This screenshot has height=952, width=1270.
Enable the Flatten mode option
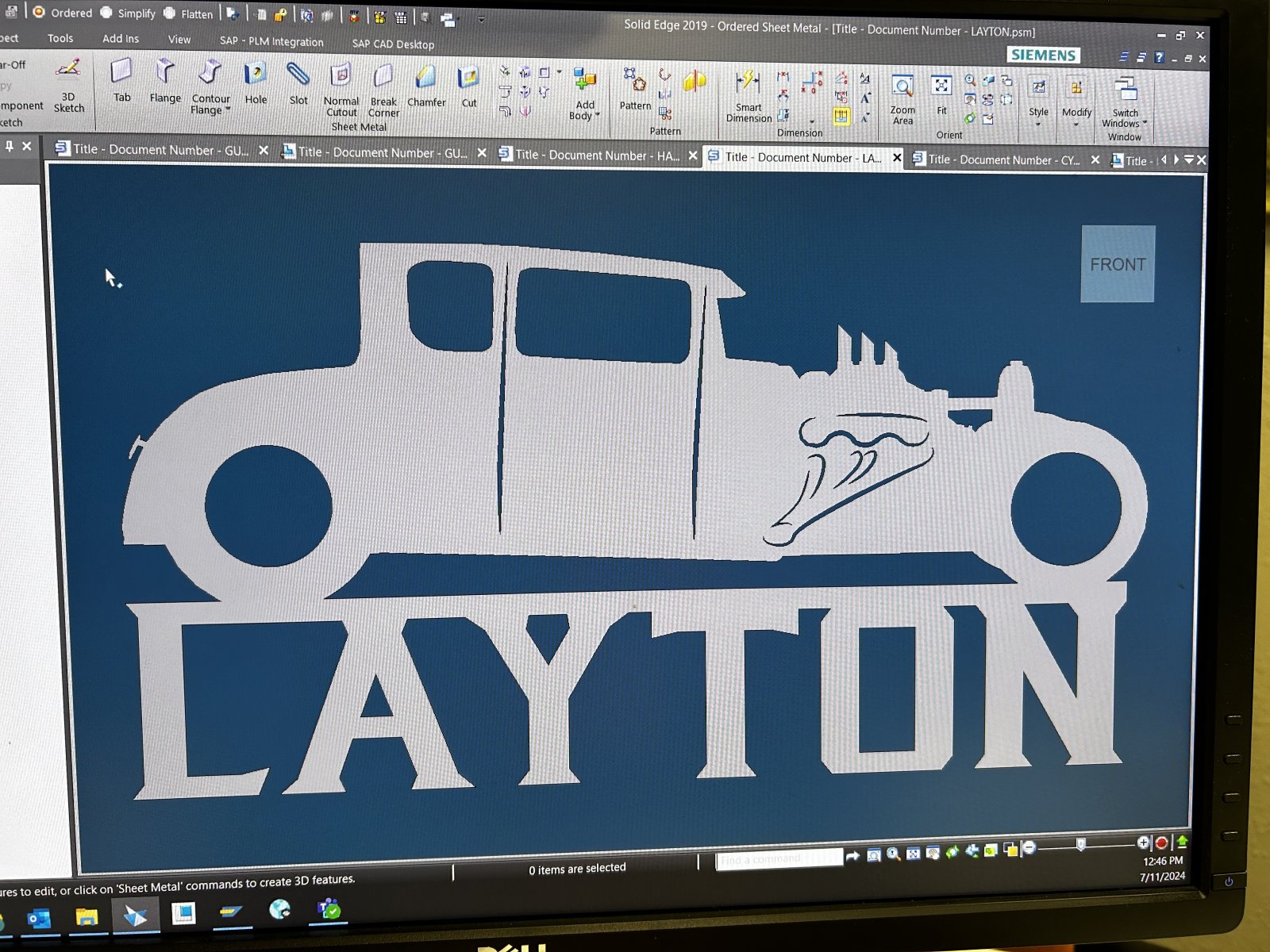170,13
